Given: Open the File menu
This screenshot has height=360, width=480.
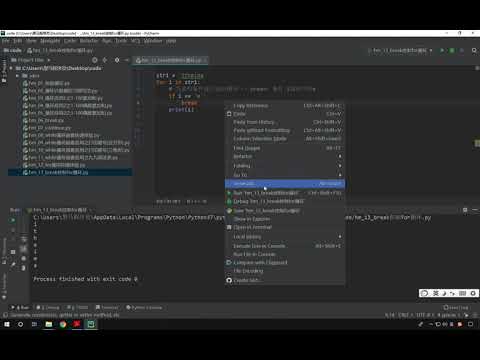Looking at the screenshot, I should coord(6,41).
